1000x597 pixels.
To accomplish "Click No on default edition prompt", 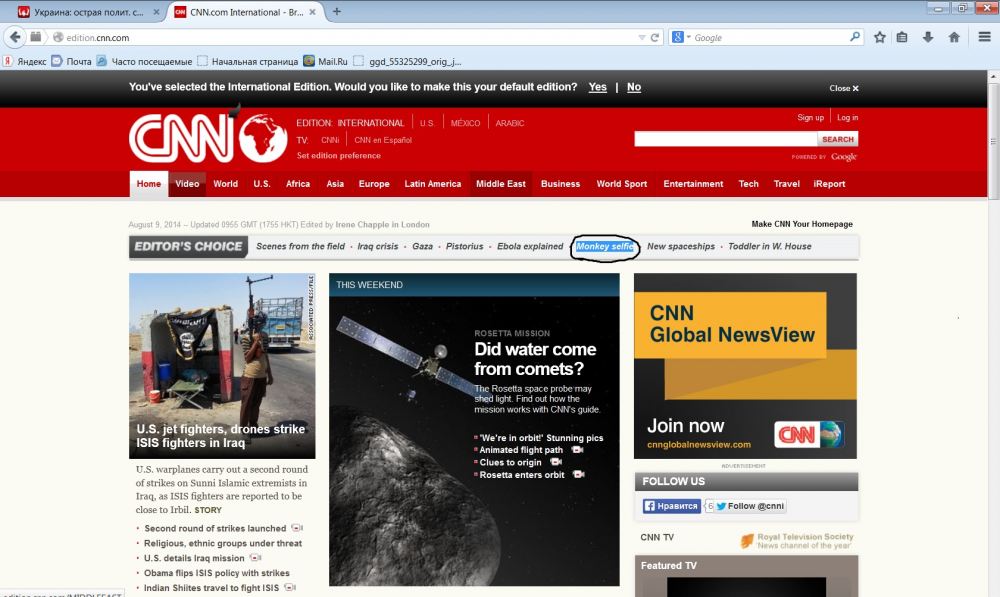I will 634,87.
